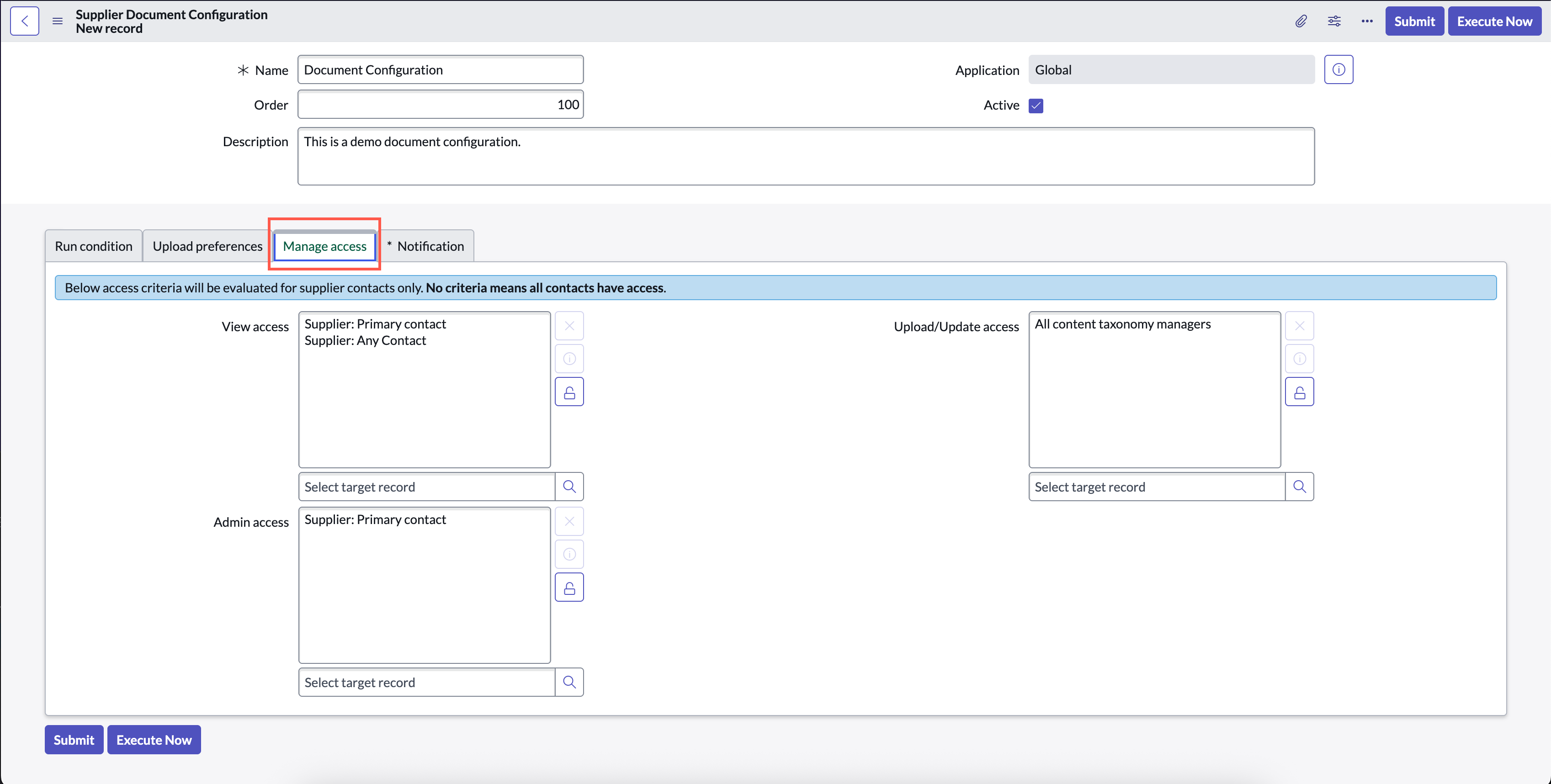
Task: Click Execute Now in the header
Action: pyautogui.click(x=1494, y=21)
